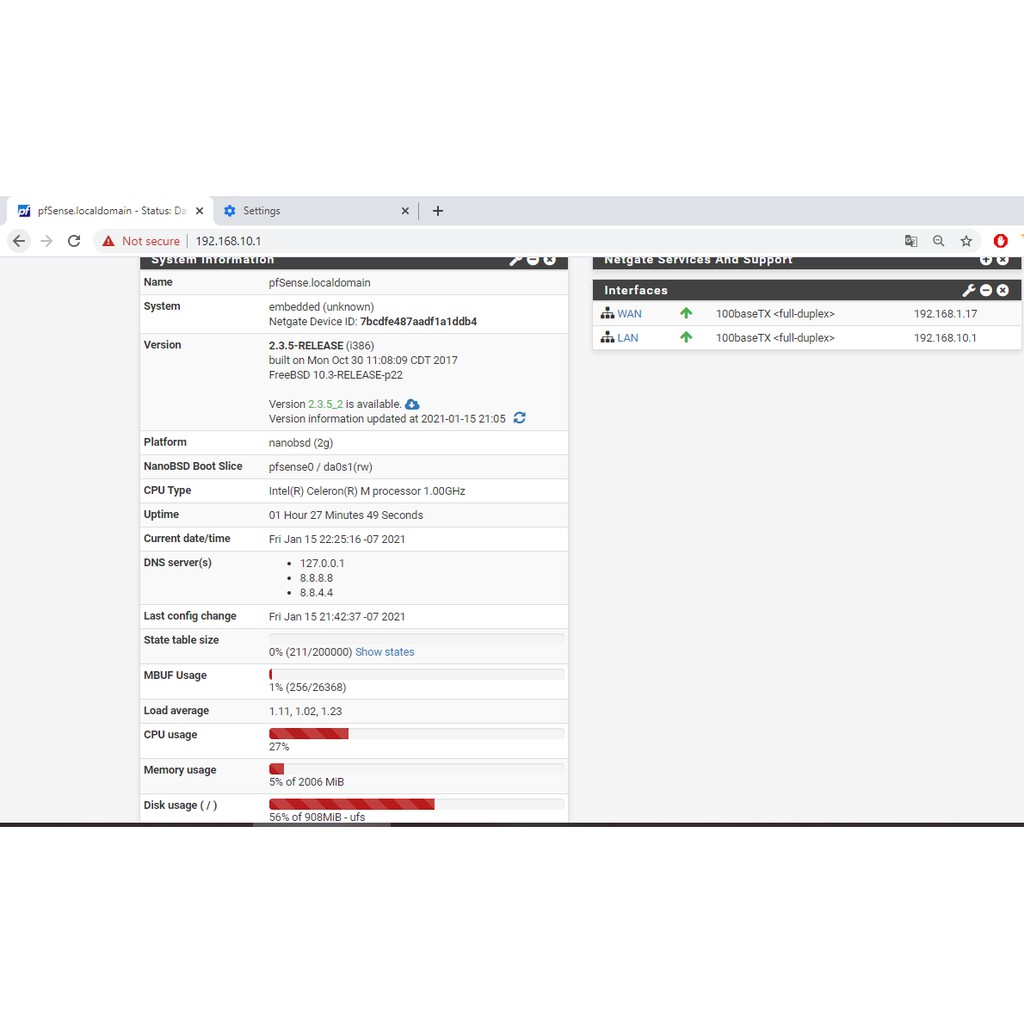Refresh version information with the reload icon
The image size is (1024, 1024).
click(519, 418)
